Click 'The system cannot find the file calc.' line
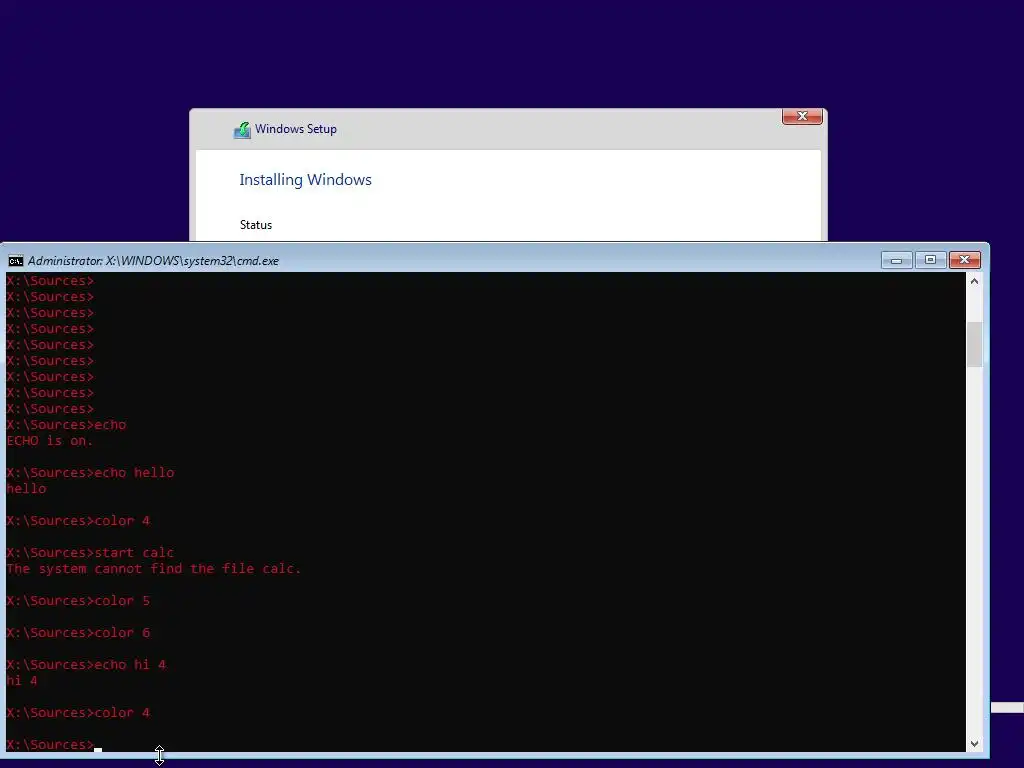Screen dimensions: 1024x768 (x=153, y=569)
